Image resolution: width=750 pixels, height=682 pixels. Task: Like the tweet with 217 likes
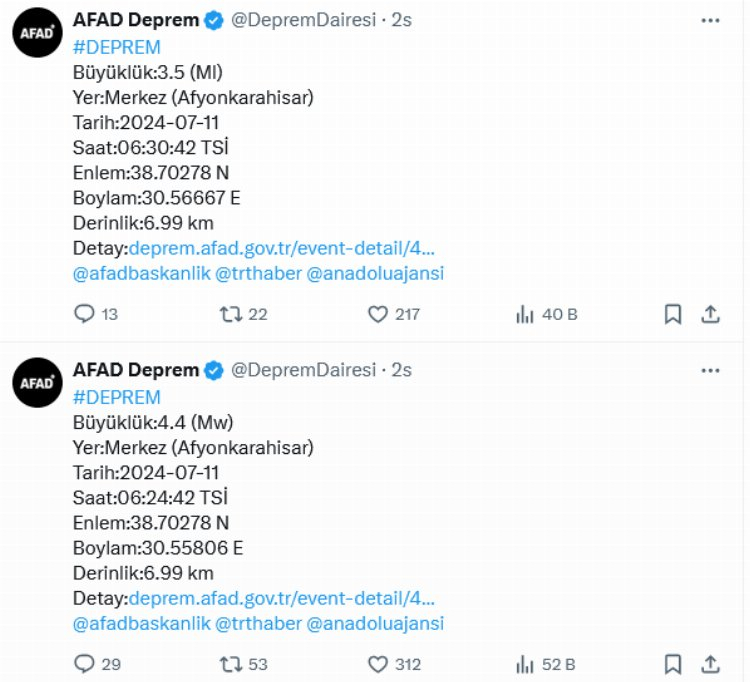[x=377, y=314]
